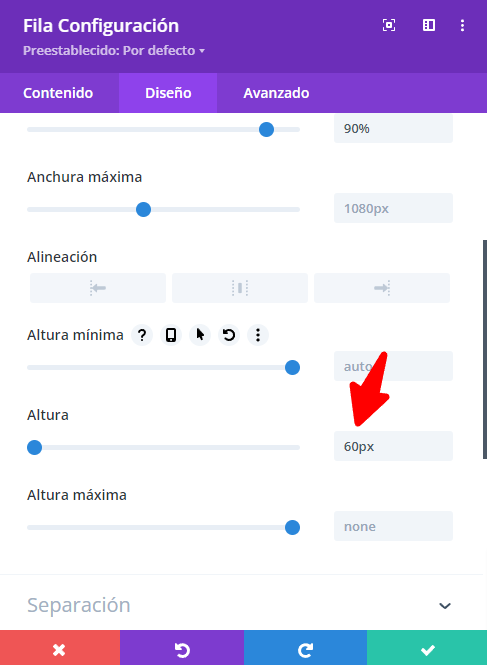Screen dimensions: 487x665
Task: Reset Altura mínima with the undo icon
Action: click(x=229, y=335)
